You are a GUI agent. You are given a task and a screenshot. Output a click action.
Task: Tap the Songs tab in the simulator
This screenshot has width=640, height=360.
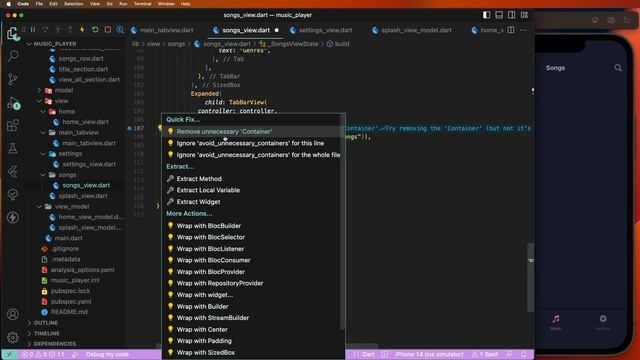(x=556, y=322)
